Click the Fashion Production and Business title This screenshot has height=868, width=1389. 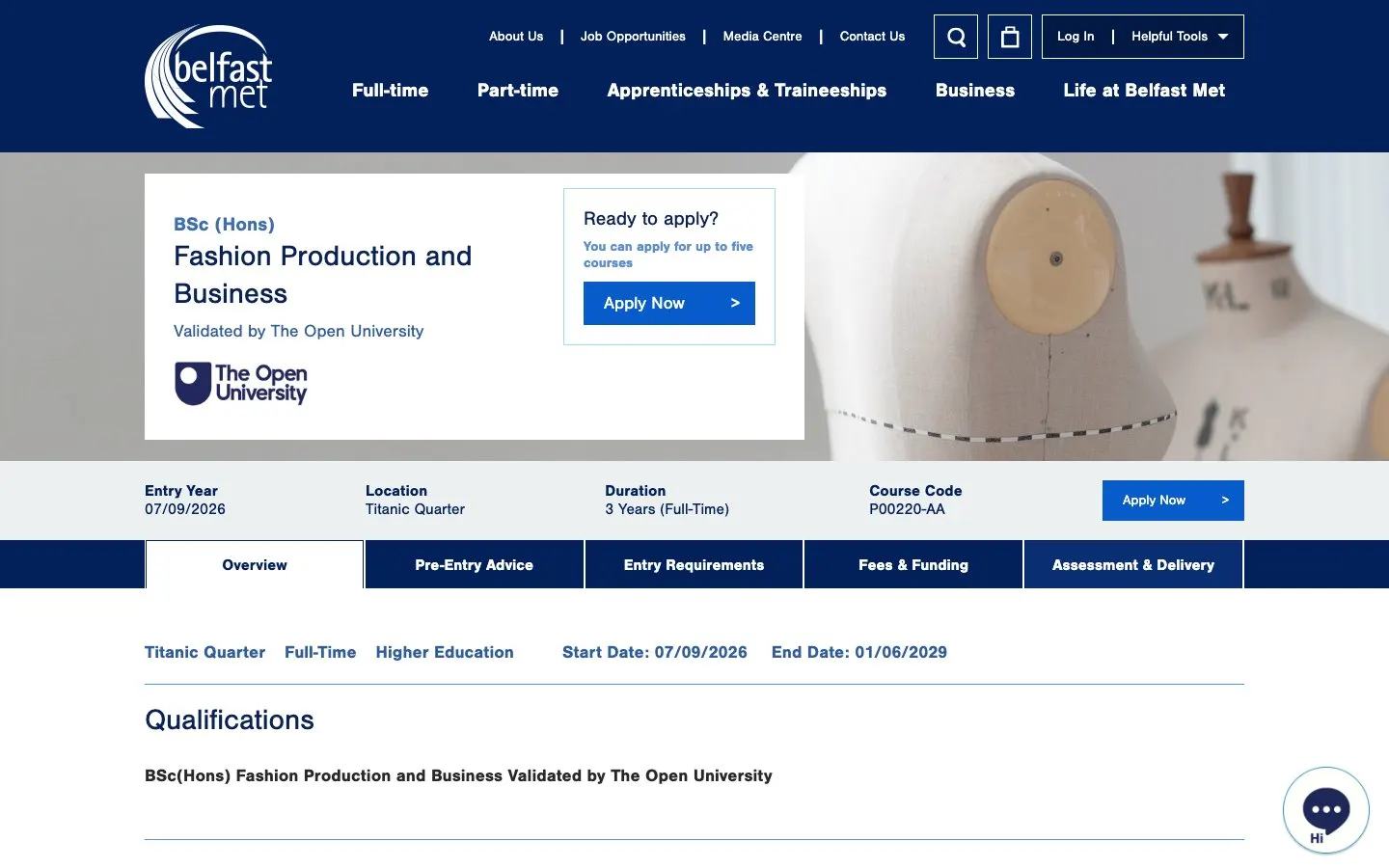[x=323, y=275]
